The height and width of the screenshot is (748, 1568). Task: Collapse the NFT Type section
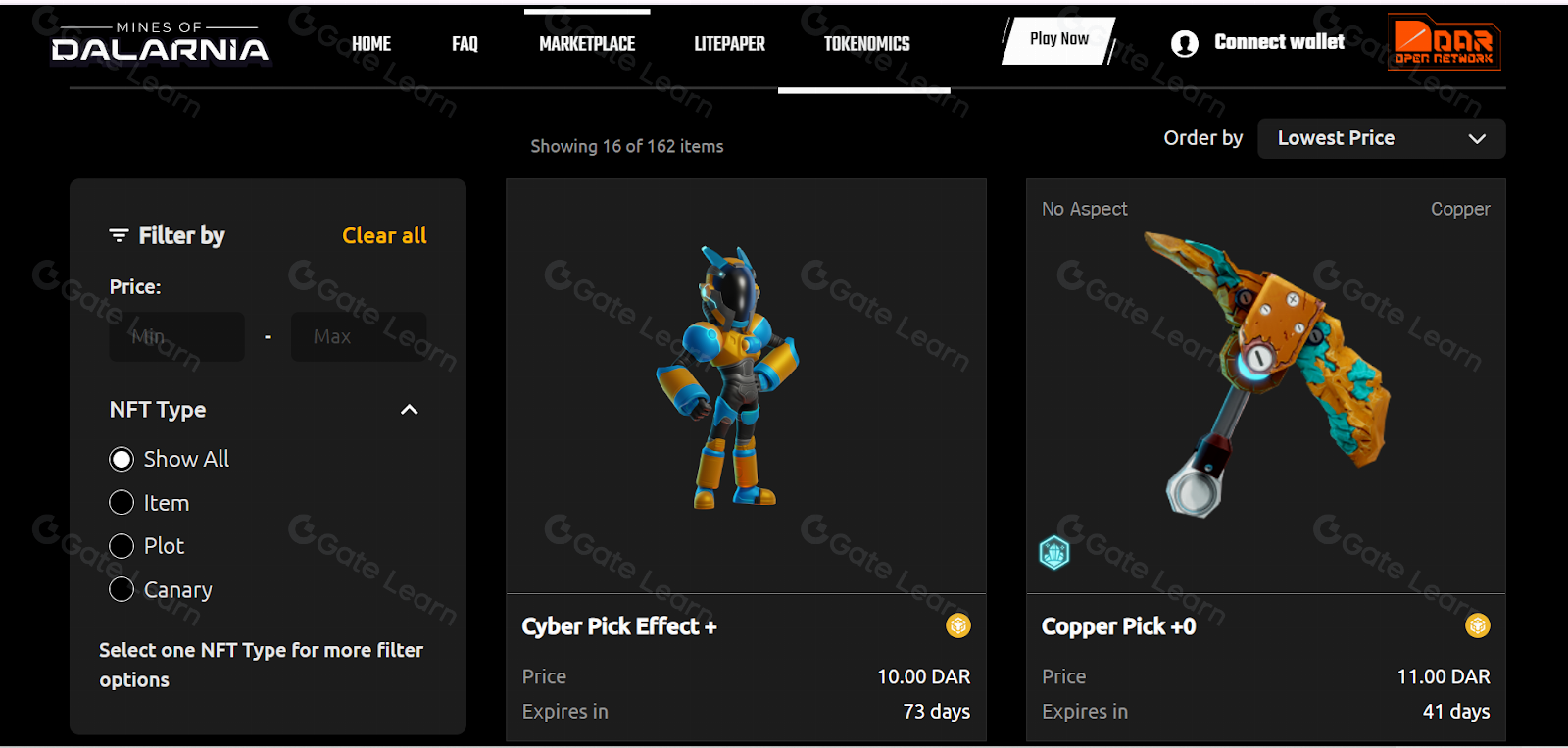pyautogui.click(x=410, y=410)
